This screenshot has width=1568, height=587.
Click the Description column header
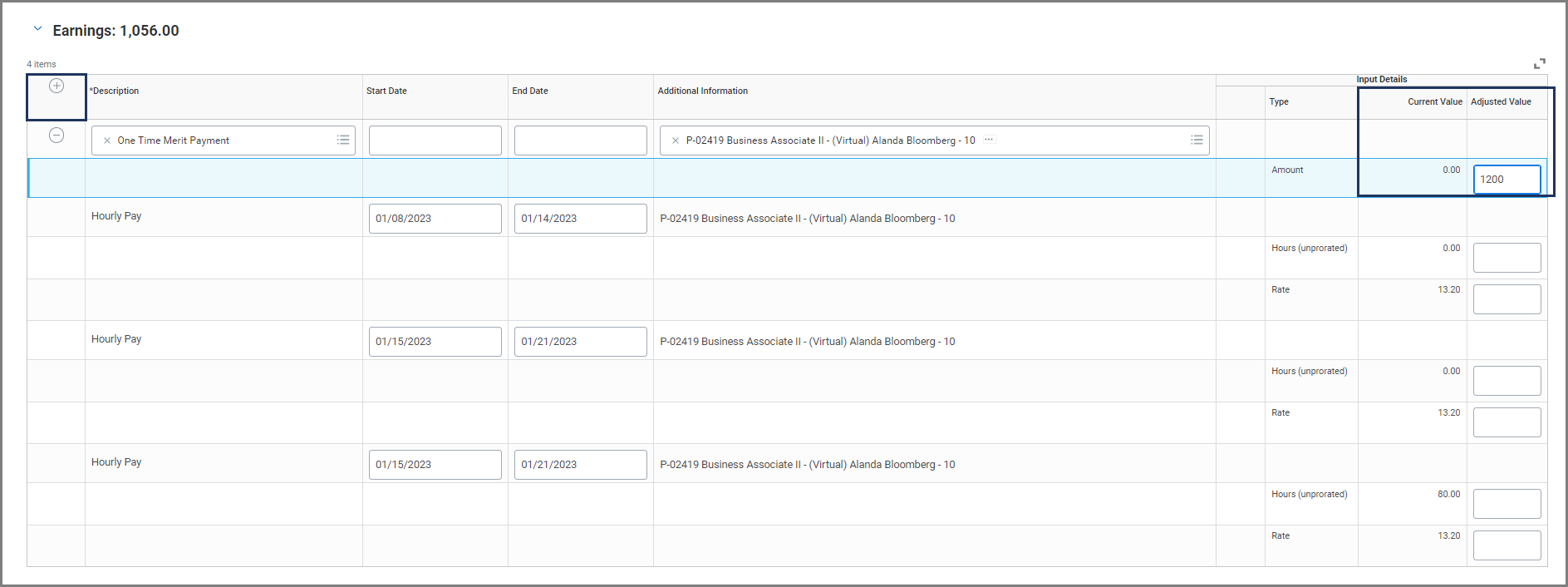pos(116,91)
